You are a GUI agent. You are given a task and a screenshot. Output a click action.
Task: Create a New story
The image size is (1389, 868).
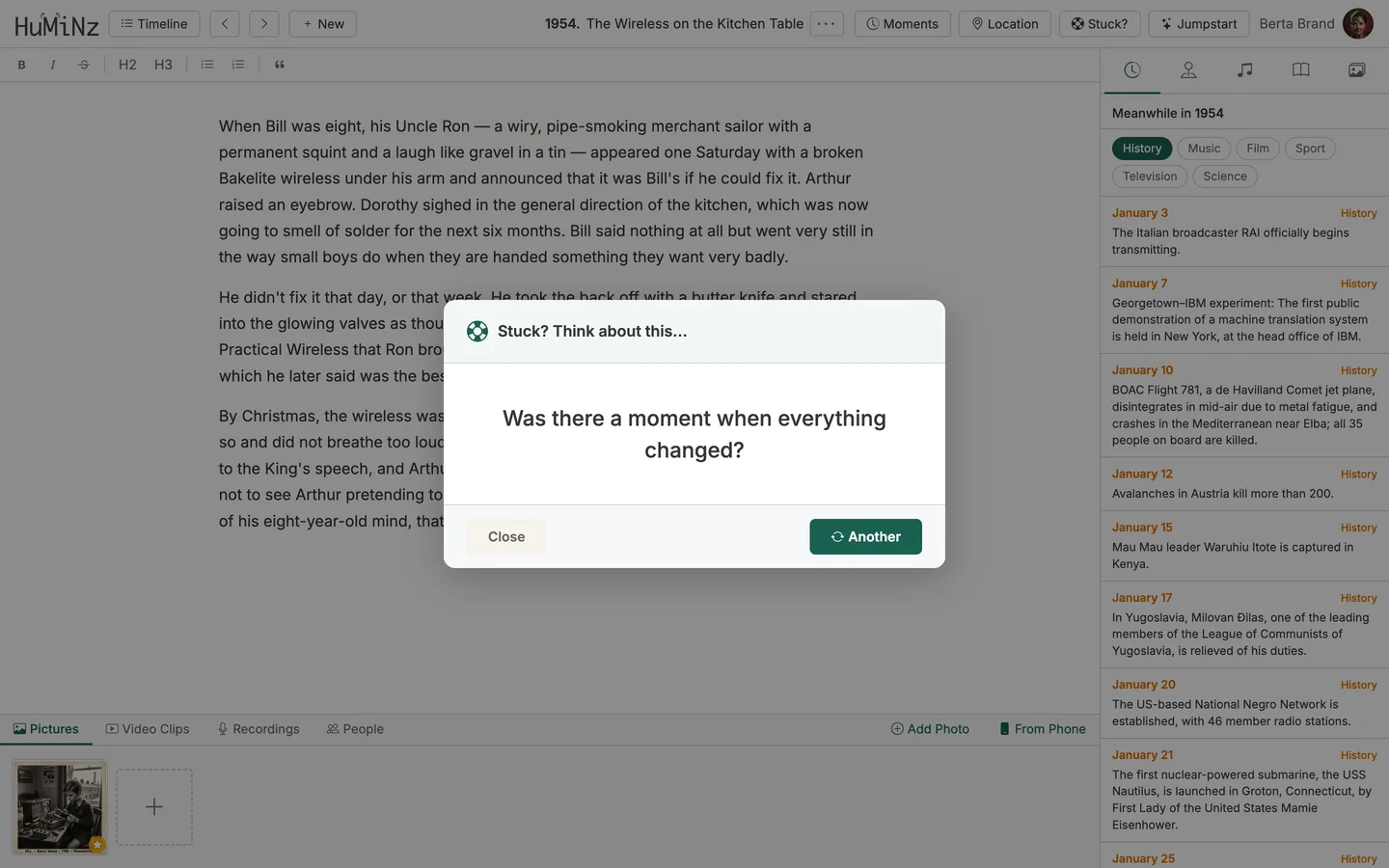pyautogui.click(x=323, y=24)
